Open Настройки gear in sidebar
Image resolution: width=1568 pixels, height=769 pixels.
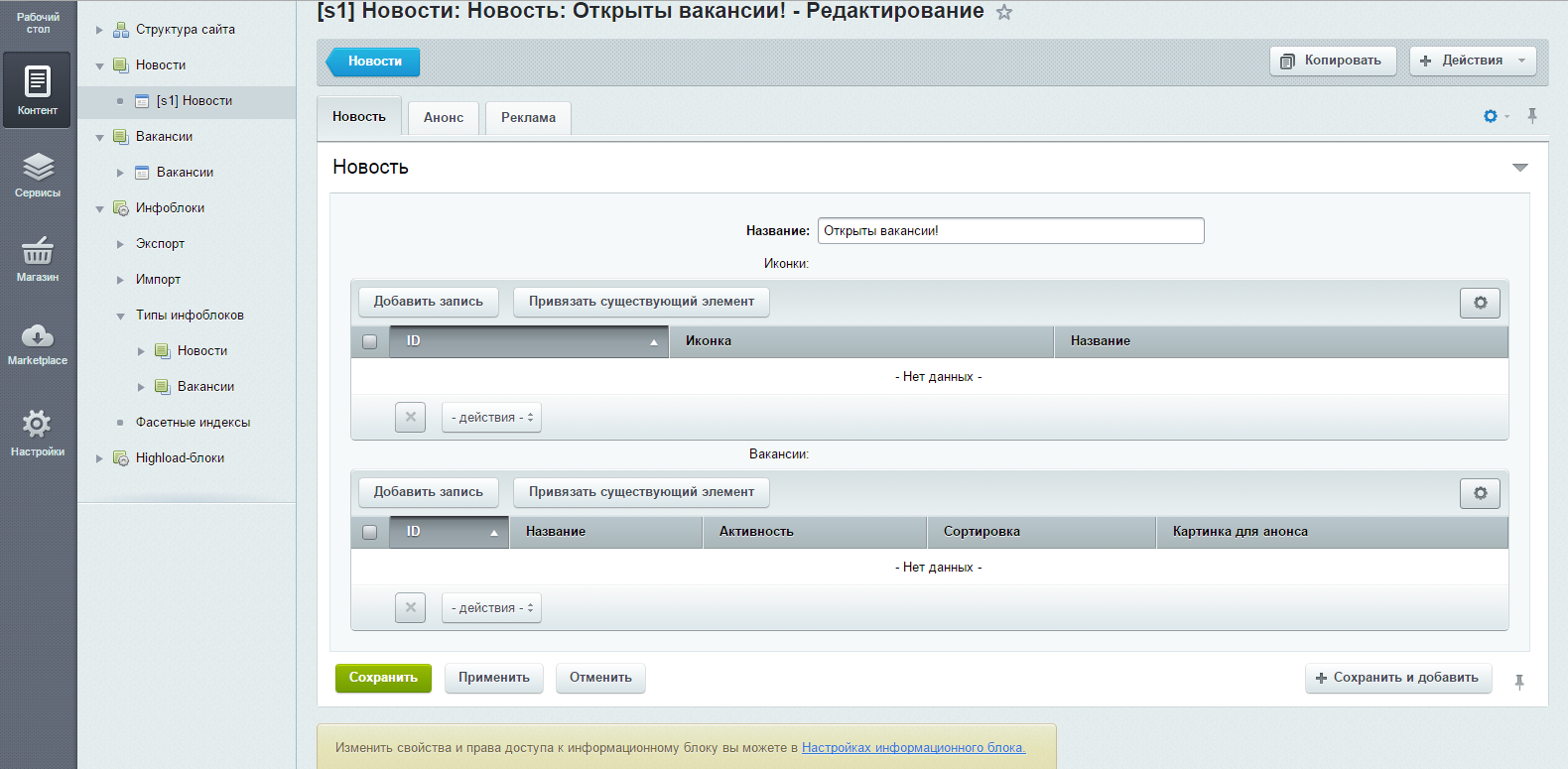pos(38,433)
